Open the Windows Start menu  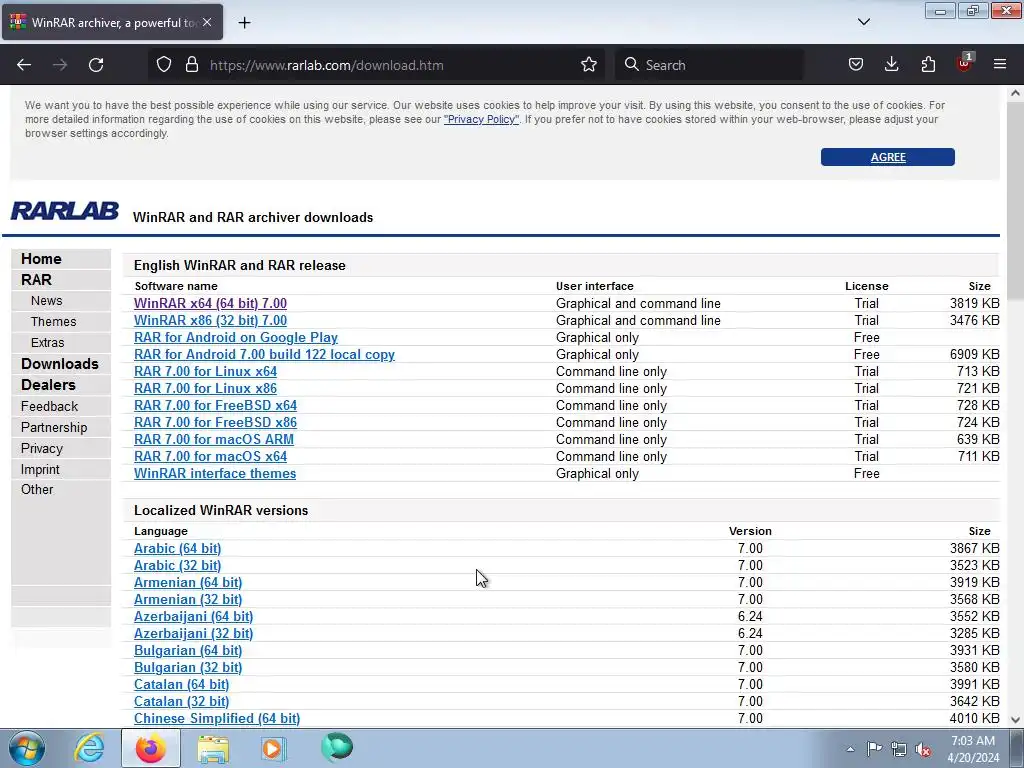pos(27,748)
